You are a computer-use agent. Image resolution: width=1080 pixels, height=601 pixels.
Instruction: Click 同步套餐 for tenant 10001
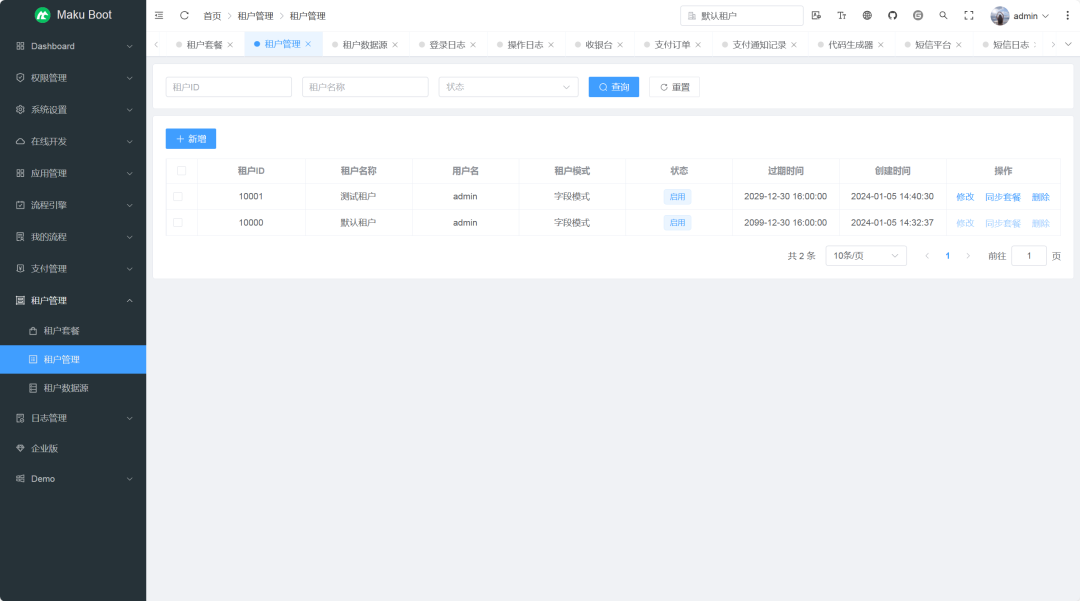[x=1003, y=197]
